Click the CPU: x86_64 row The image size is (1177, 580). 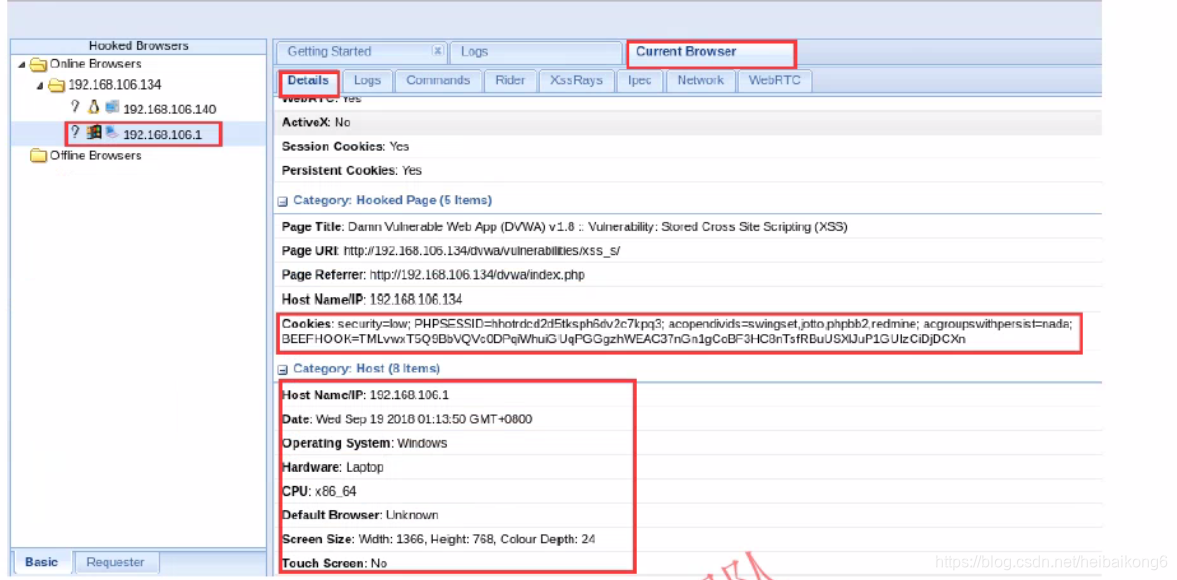tap(688, 491)
